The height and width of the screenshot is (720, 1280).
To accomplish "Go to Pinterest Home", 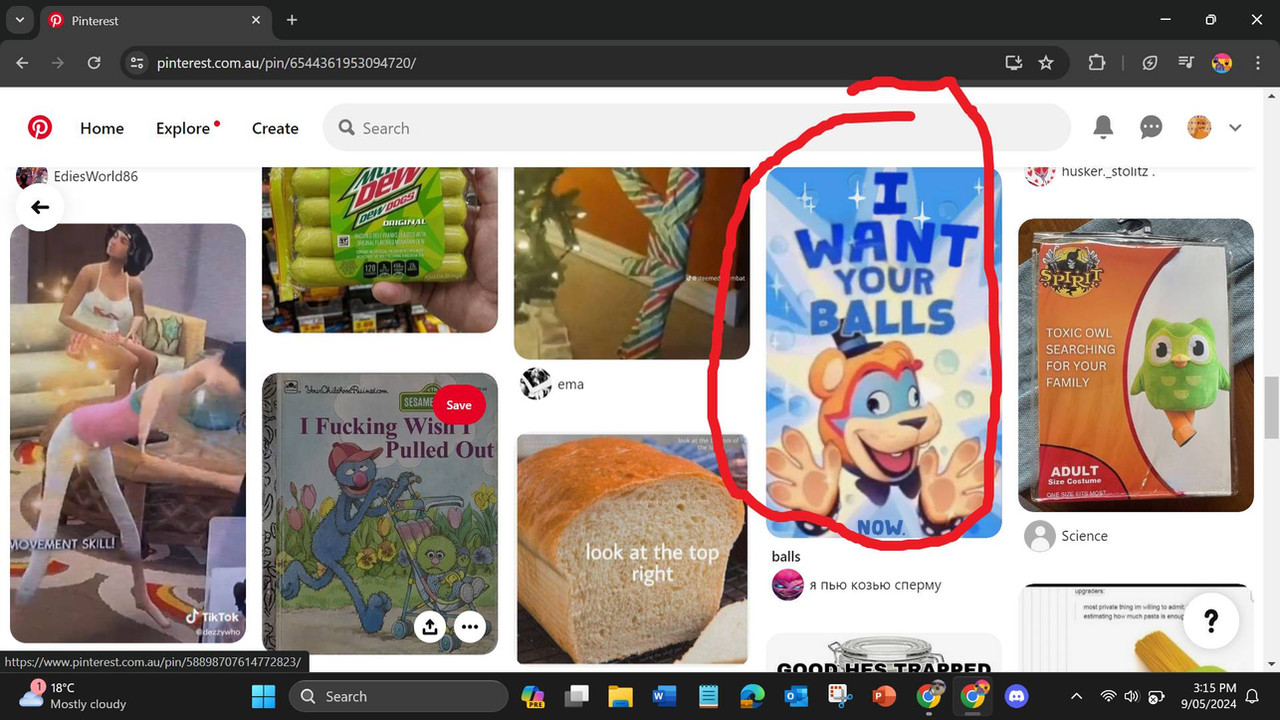I will point(102,128).
